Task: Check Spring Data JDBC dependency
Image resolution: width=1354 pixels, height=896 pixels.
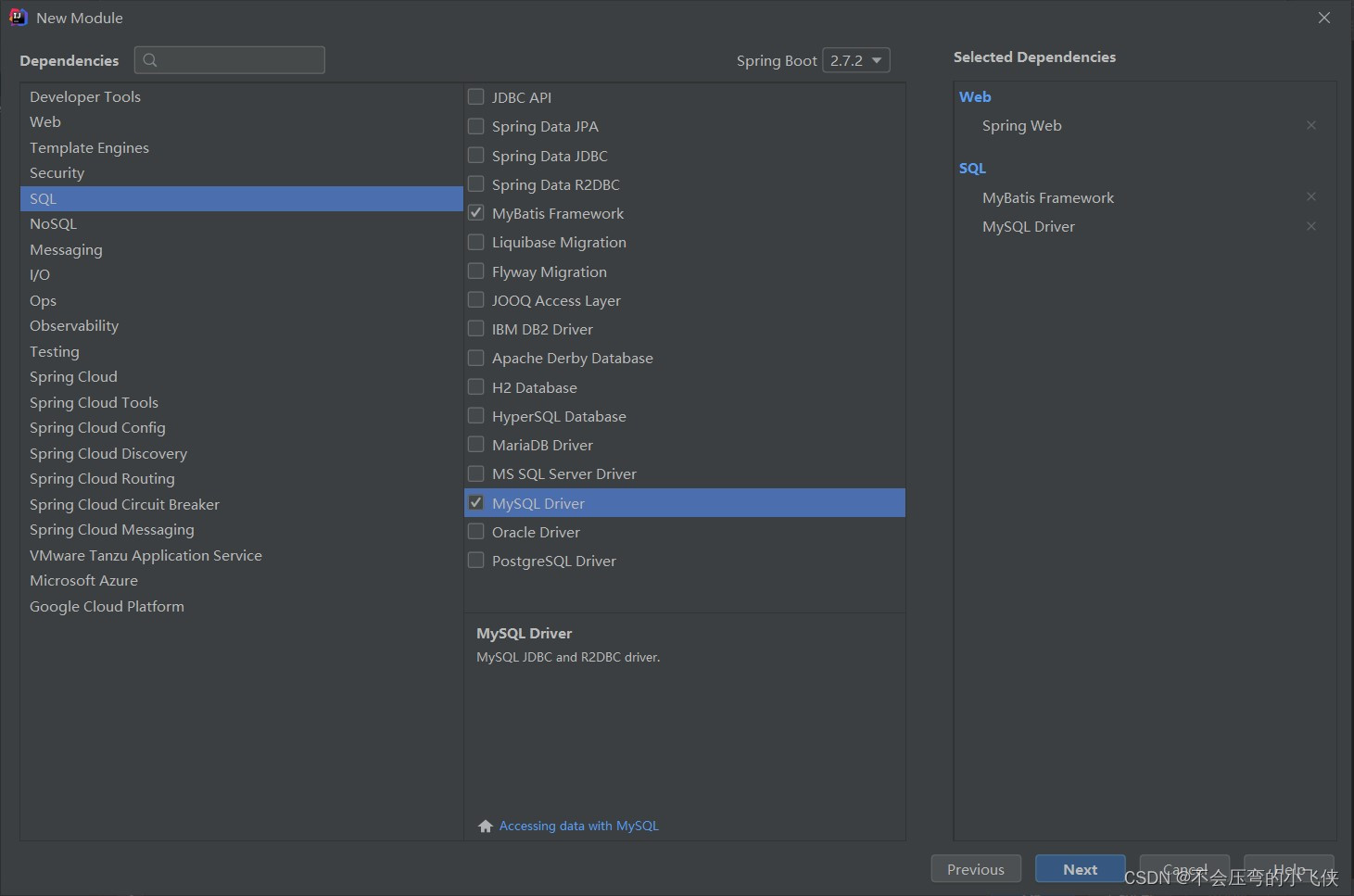Action: (x=475, y=155)
